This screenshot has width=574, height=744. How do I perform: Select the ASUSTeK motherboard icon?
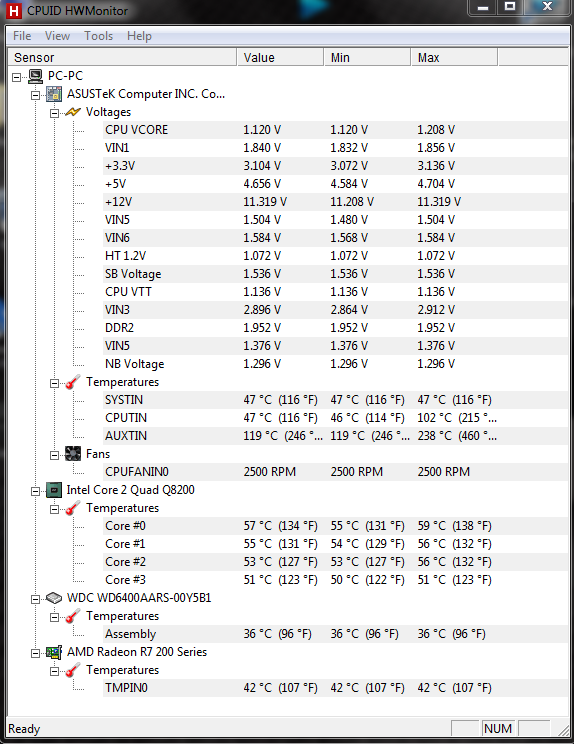[x=54, y=94]
